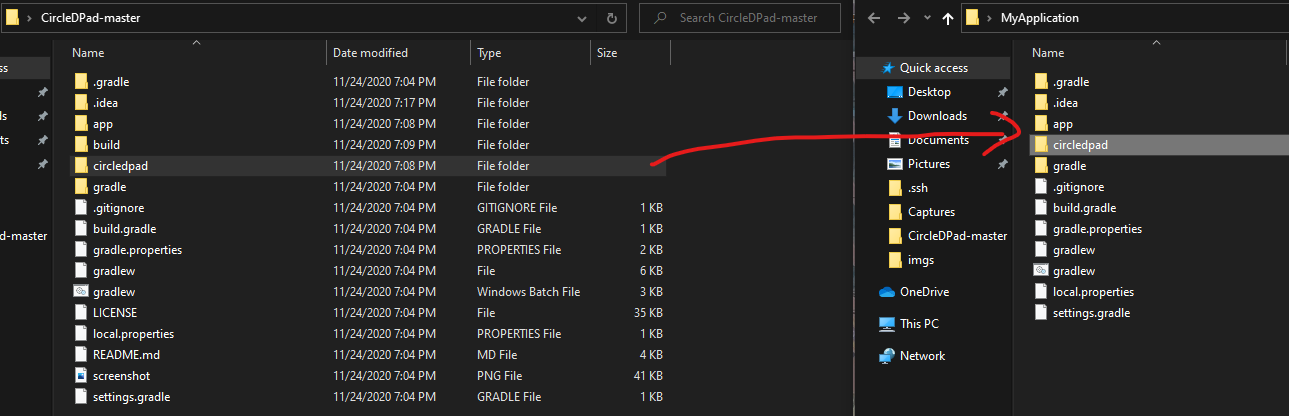Click the Search CircleDPad-master field
The image size is (1289, 416).
(744, 18)
